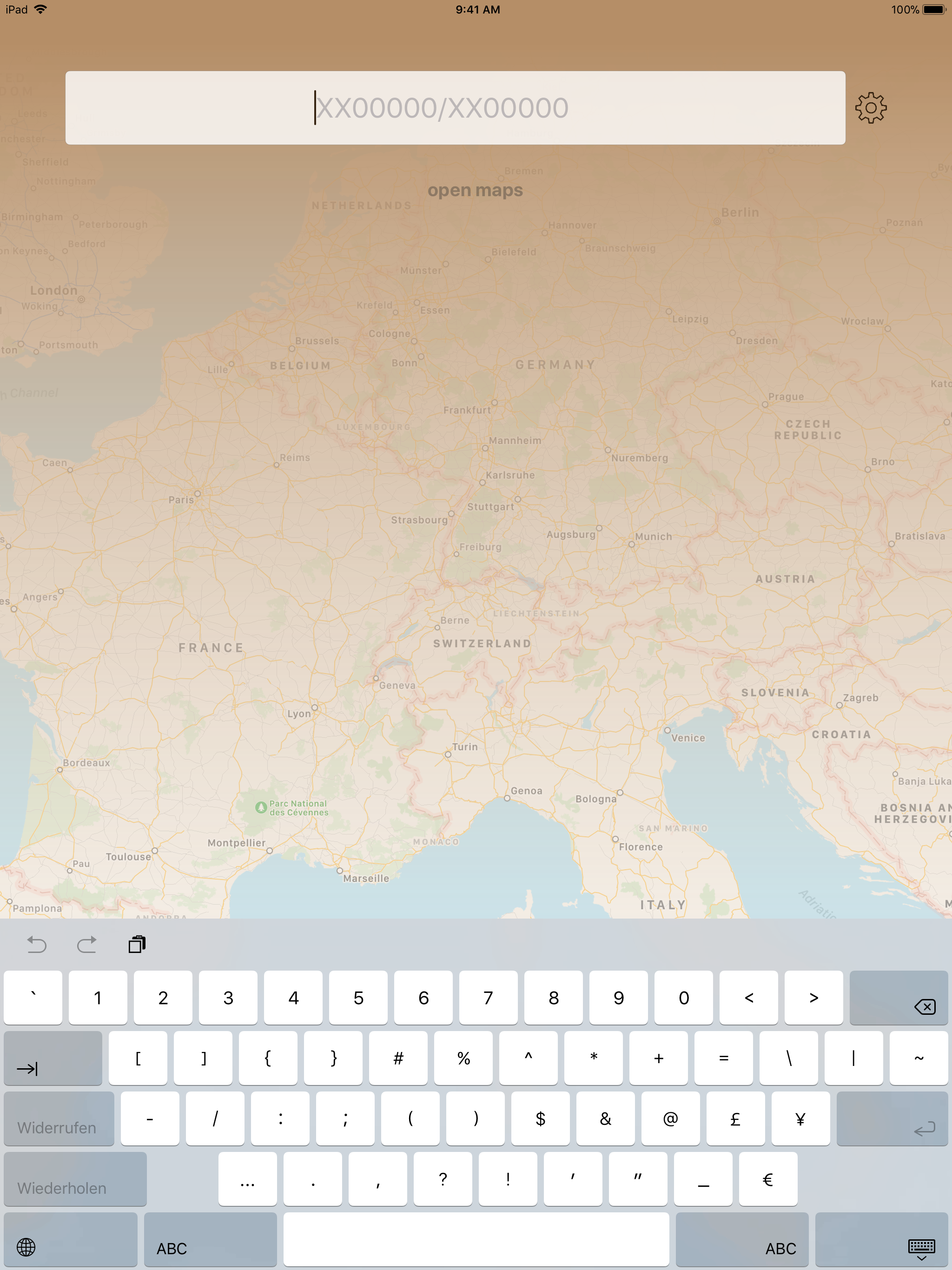The image size is (952, 1270).
Task: Tap the open maps link
Action: tap(475, 190)
